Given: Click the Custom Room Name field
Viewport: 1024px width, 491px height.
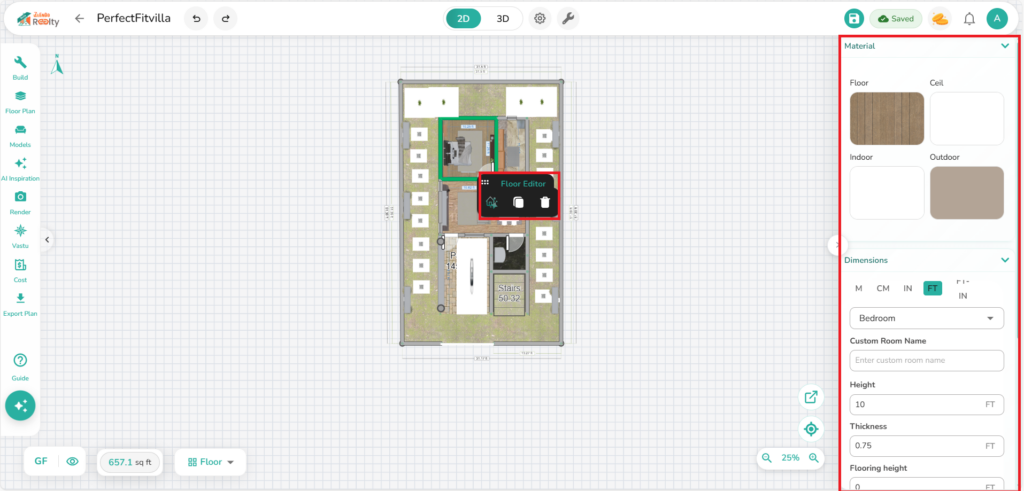Looking at the screenshot, I should (x=926, y=360).
